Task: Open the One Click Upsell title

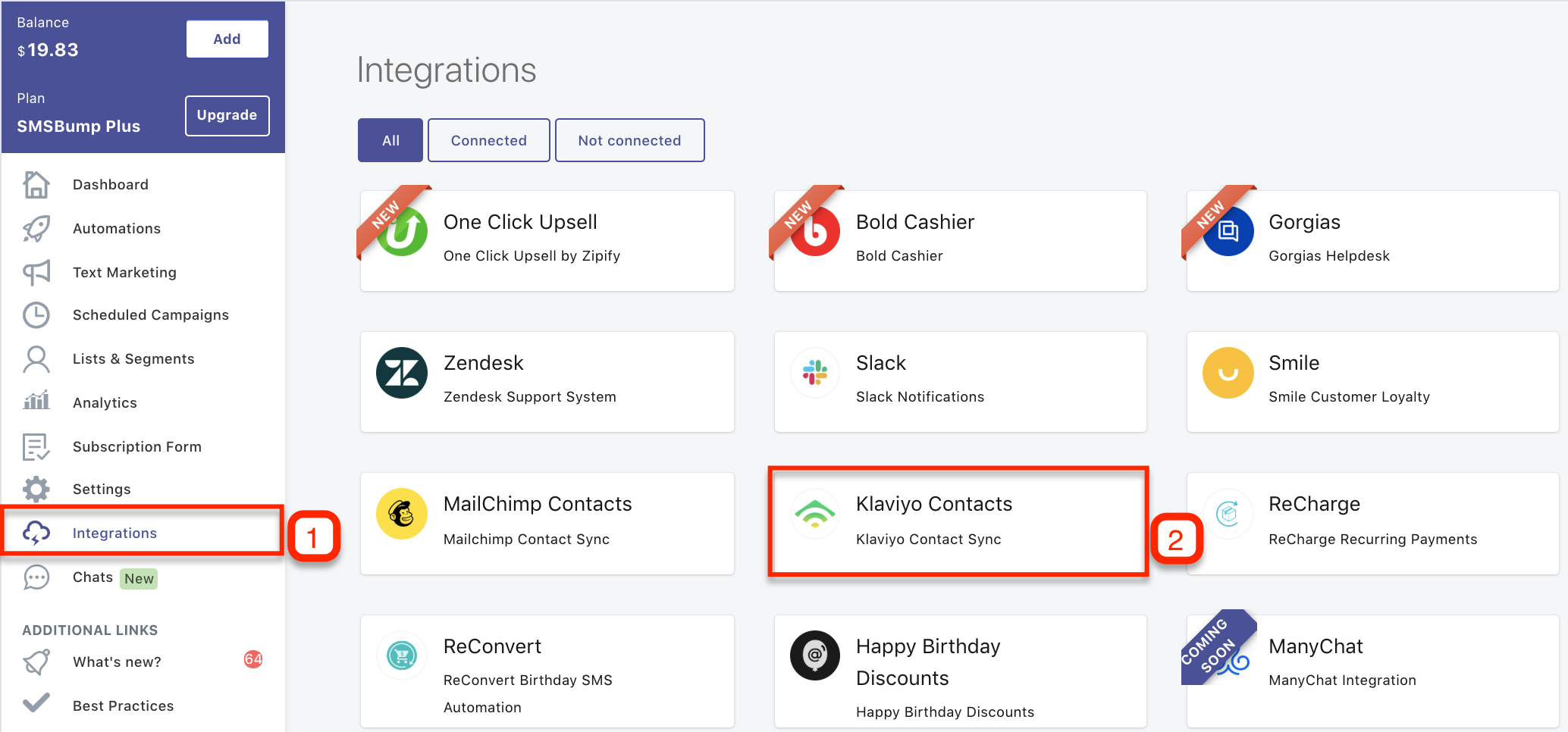Action: pyautogui.click(x=520, y=222)
